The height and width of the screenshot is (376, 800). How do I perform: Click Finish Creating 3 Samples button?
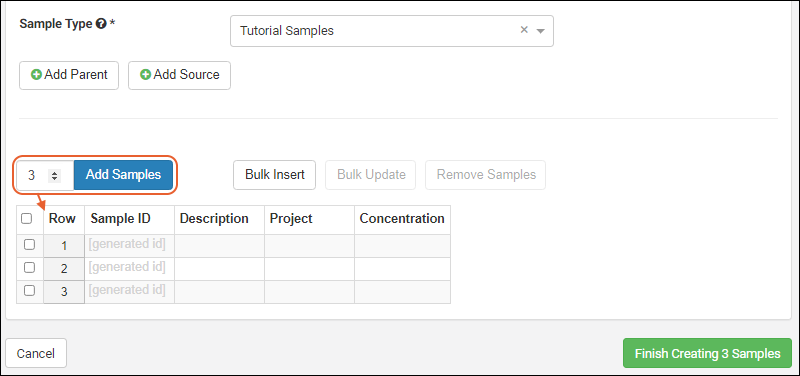coord(707,353)
